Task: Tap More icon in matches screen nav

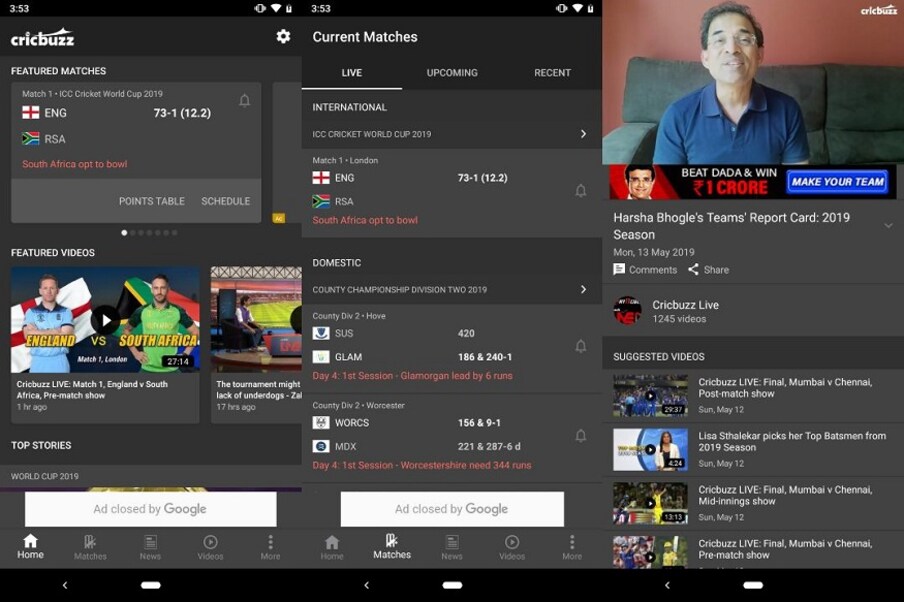Action: (572, 547)
